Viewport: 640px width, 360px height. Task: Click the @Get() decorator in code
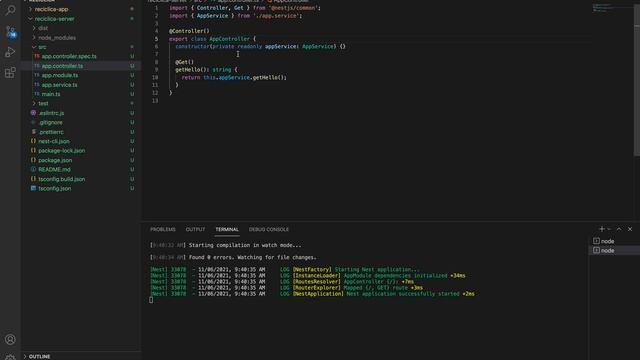click(184, 62)
